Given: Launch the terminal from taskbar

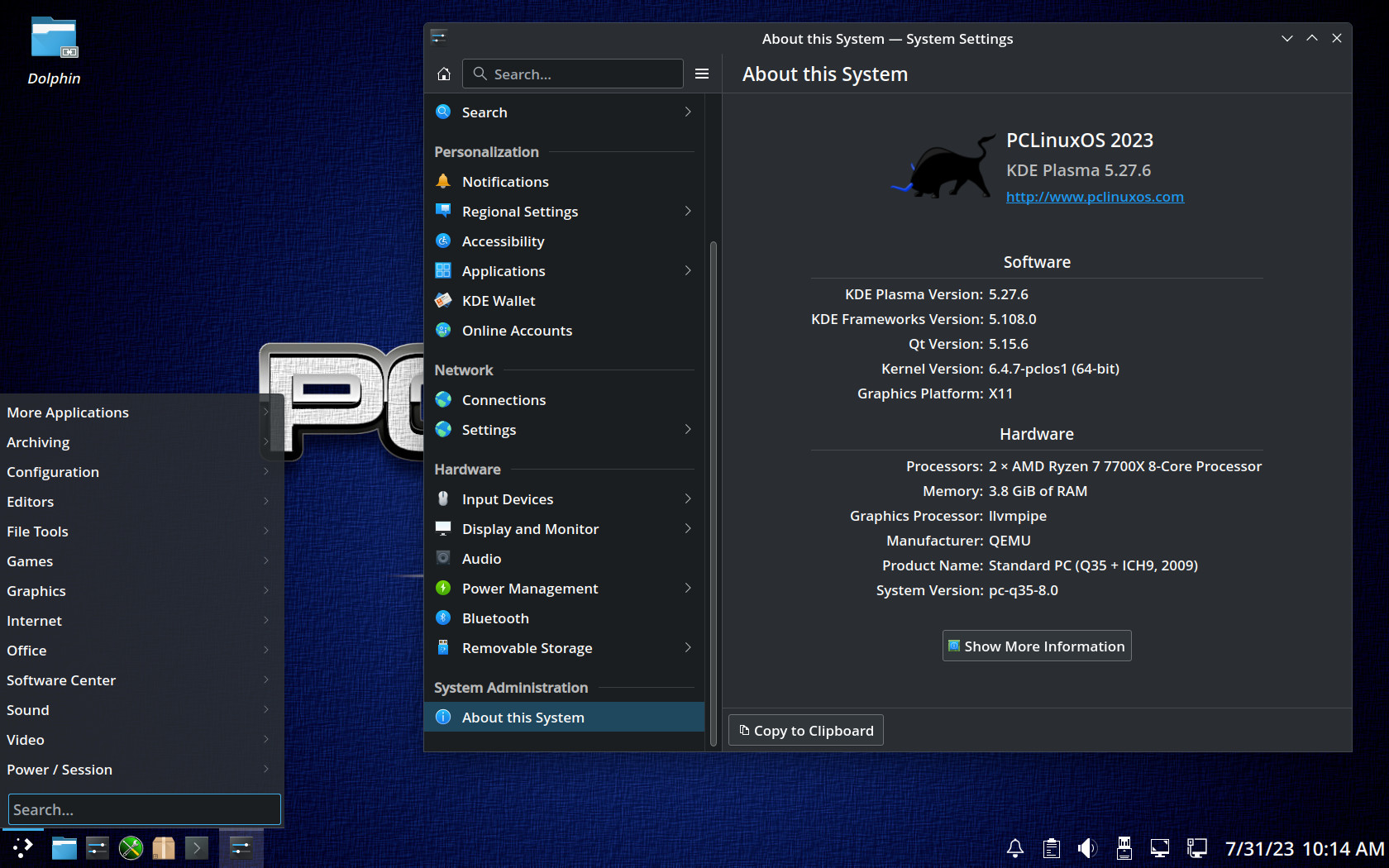Looking at the screenshot, I should [x=197, y=848].
